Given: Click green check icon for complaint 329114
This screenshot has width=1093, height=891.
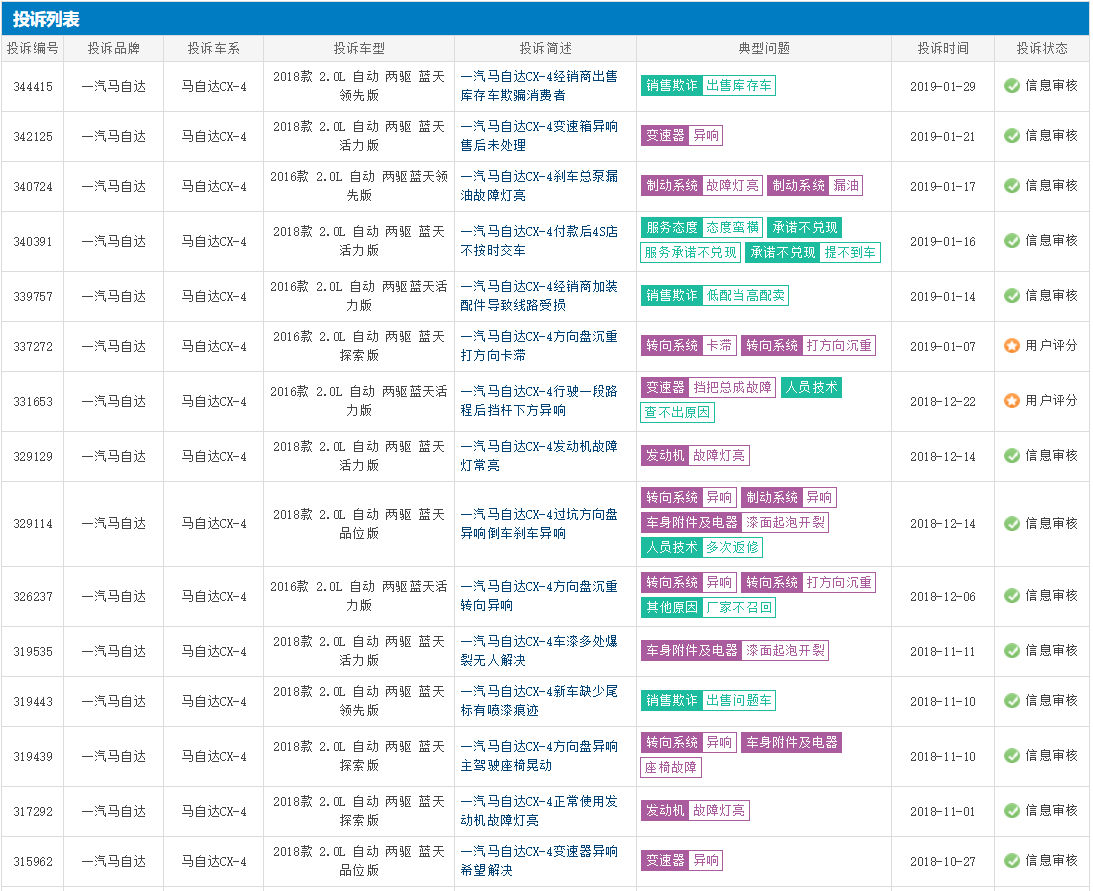Looking at the screenshot, I should [x=1011, y=524].
